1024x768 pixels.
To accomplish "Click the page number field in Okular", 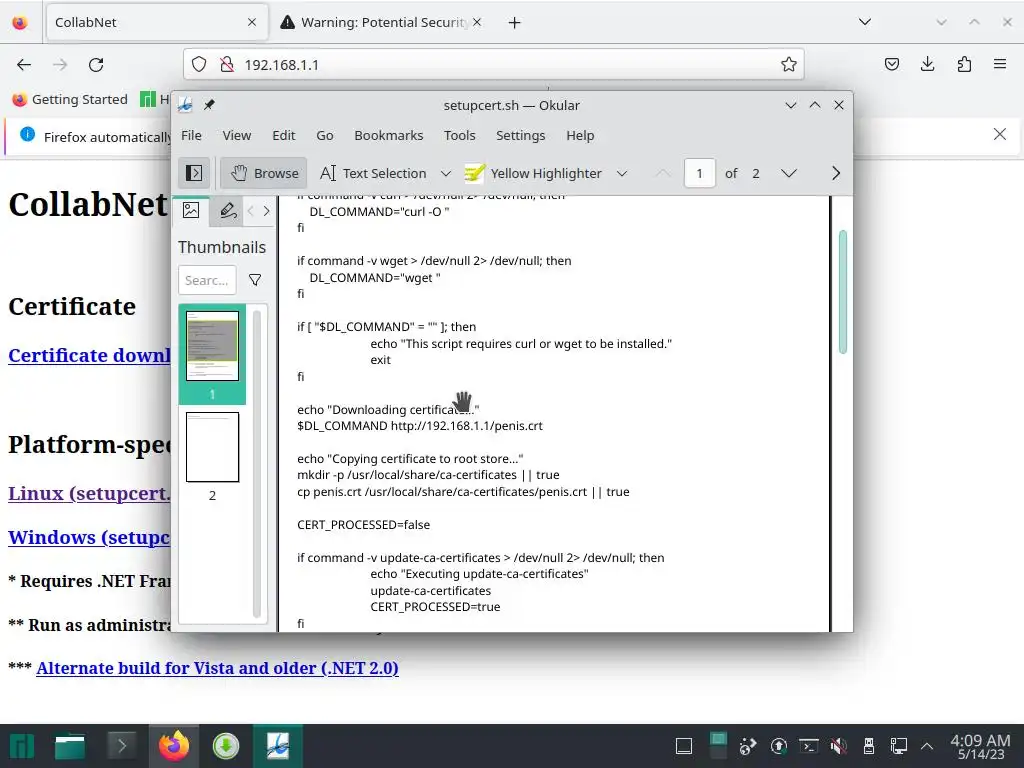I will [699, 173].
